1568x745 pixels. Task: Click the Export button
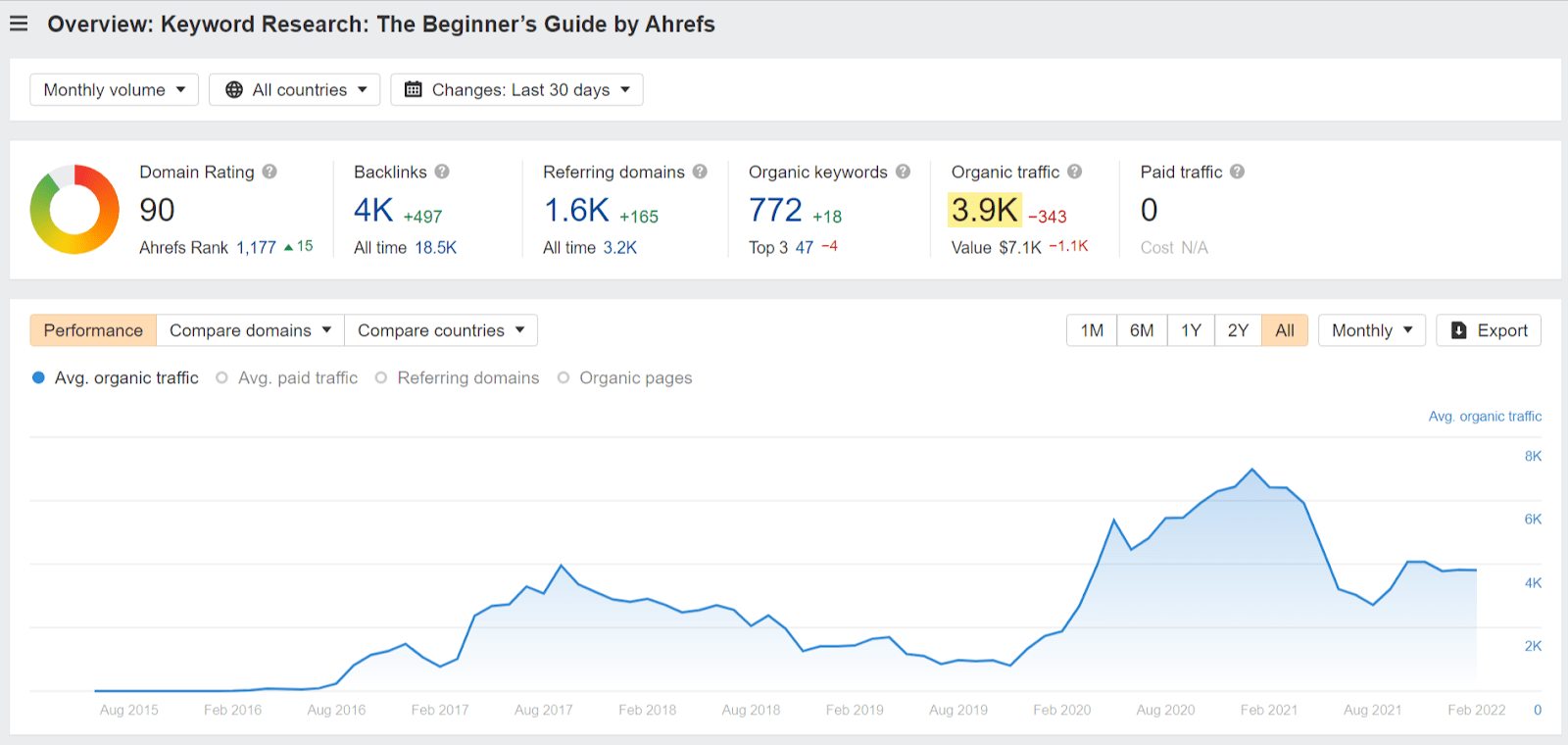[1489, 330]
